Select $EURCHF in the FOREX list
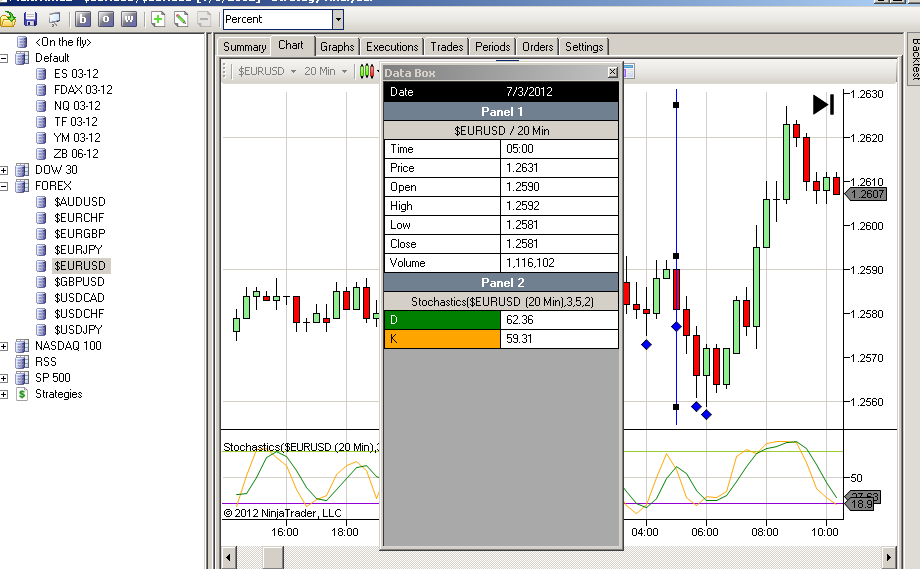The width and height of the screenshot is (920, 569). point(79,218)
